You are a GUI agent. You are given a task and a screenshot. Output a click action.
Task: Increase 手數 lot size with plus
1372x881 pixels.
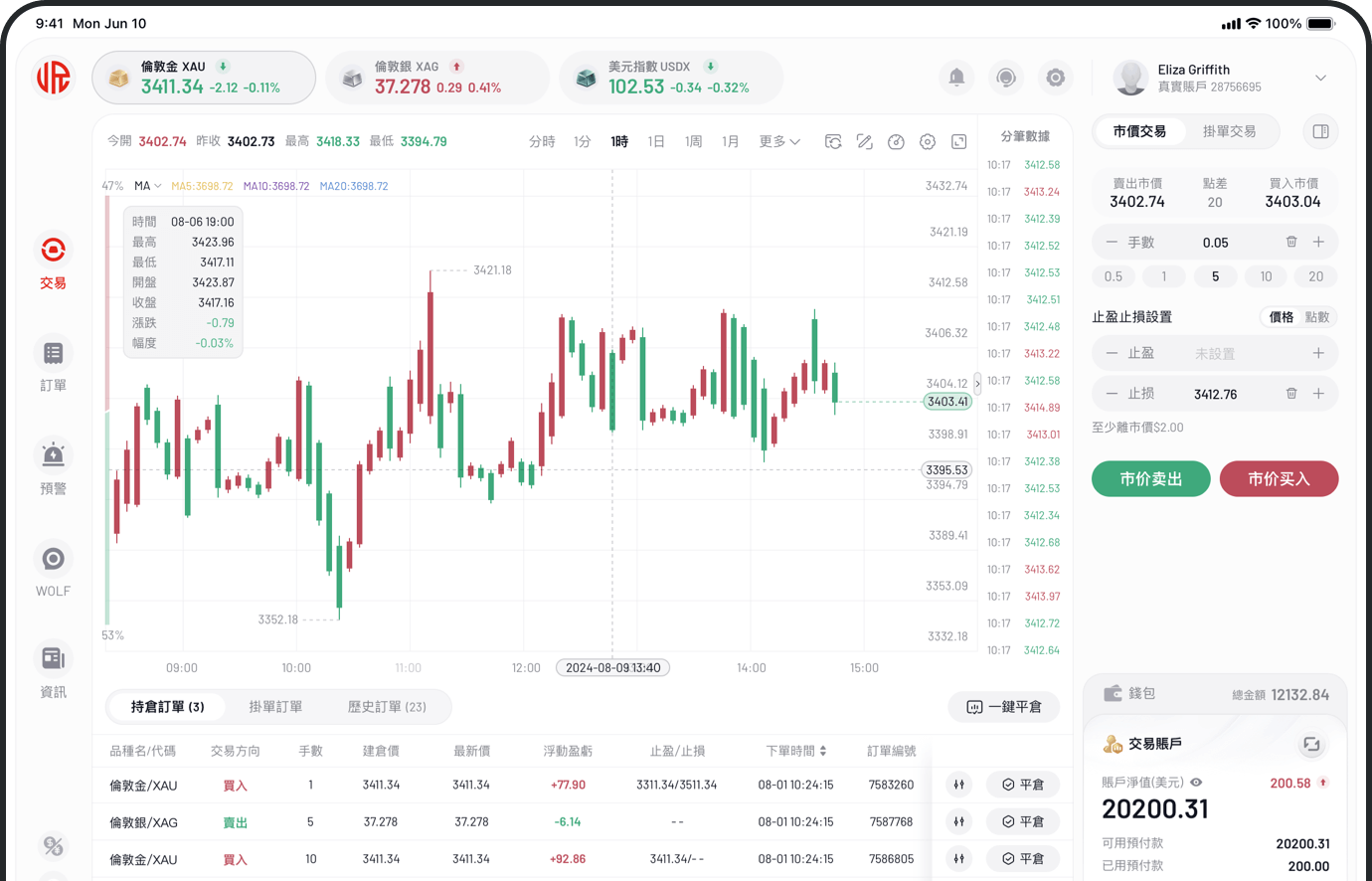coord(1318,242)
